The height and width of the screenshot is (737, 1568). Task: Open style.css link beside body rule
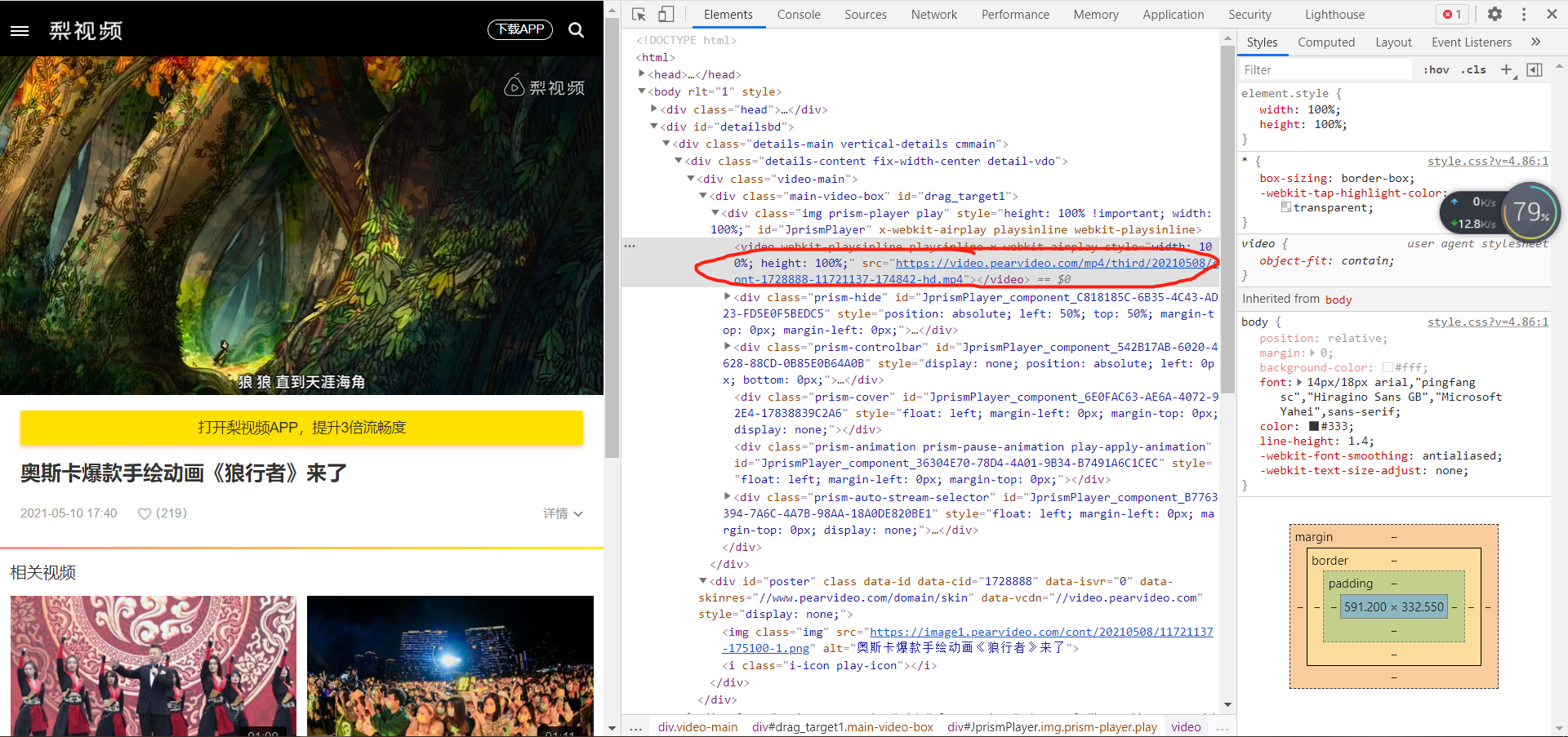click(1488, 322)
